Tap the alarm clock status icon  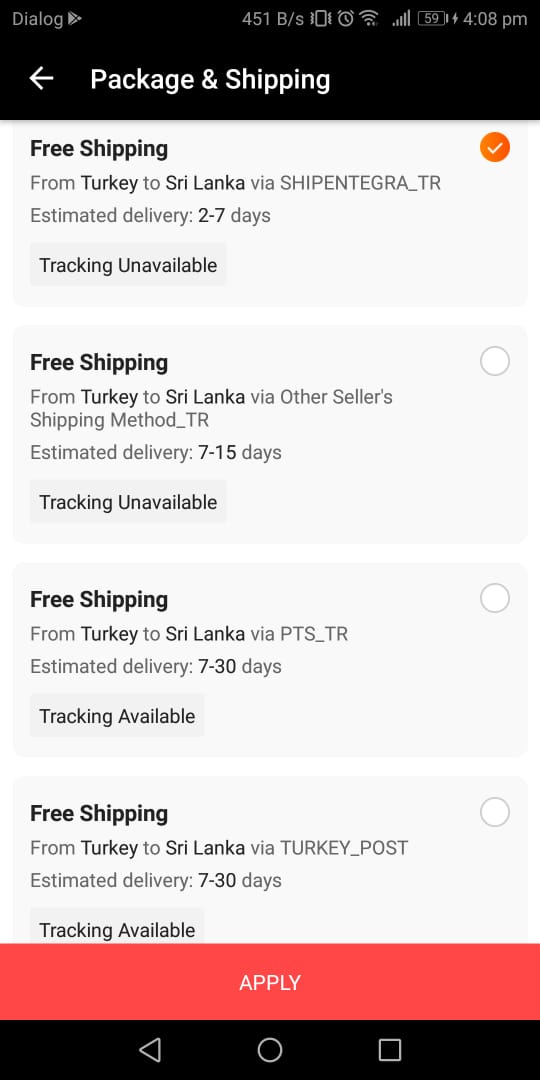point(345,19)
